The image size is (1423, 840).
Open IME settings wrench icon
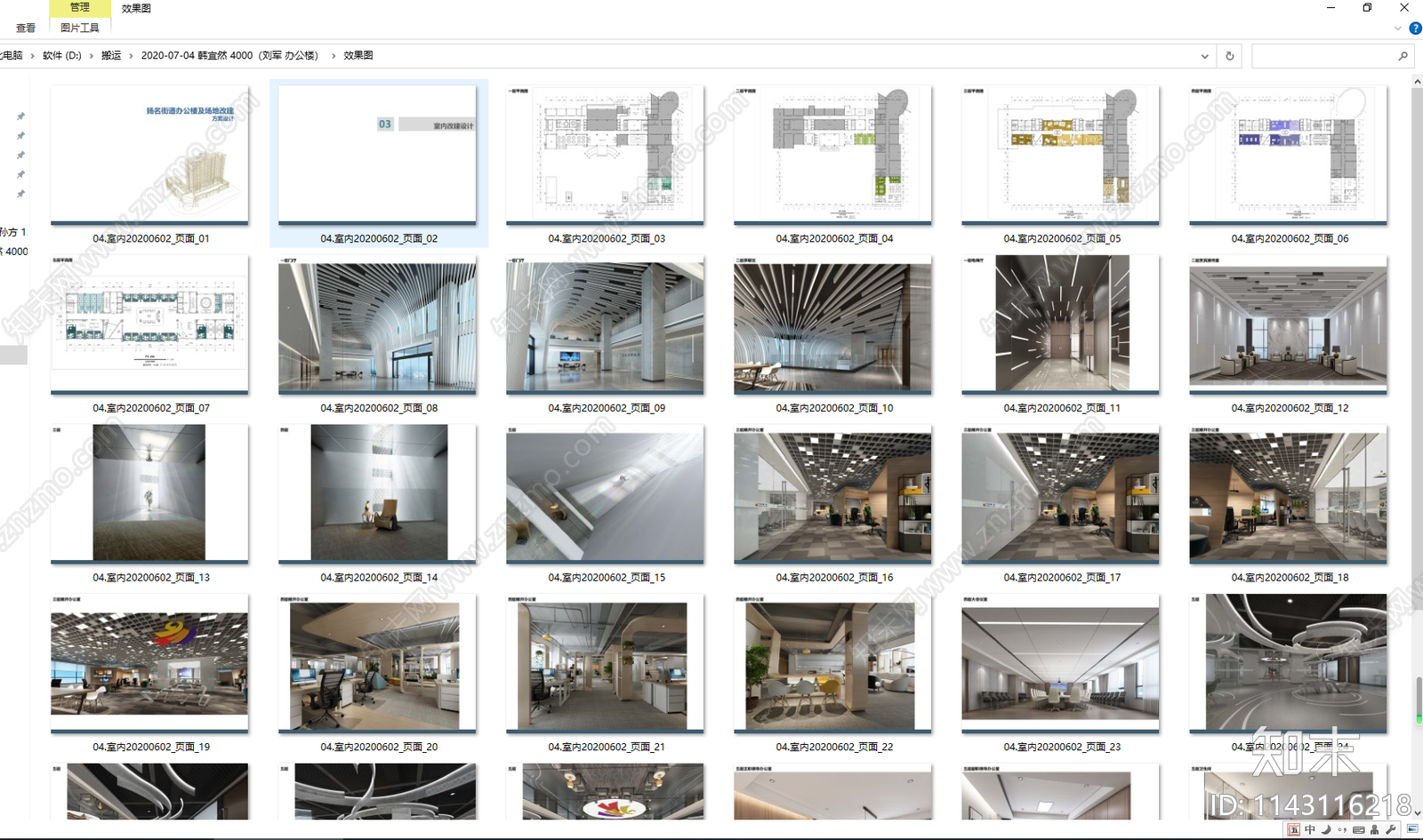(1390, 829)
